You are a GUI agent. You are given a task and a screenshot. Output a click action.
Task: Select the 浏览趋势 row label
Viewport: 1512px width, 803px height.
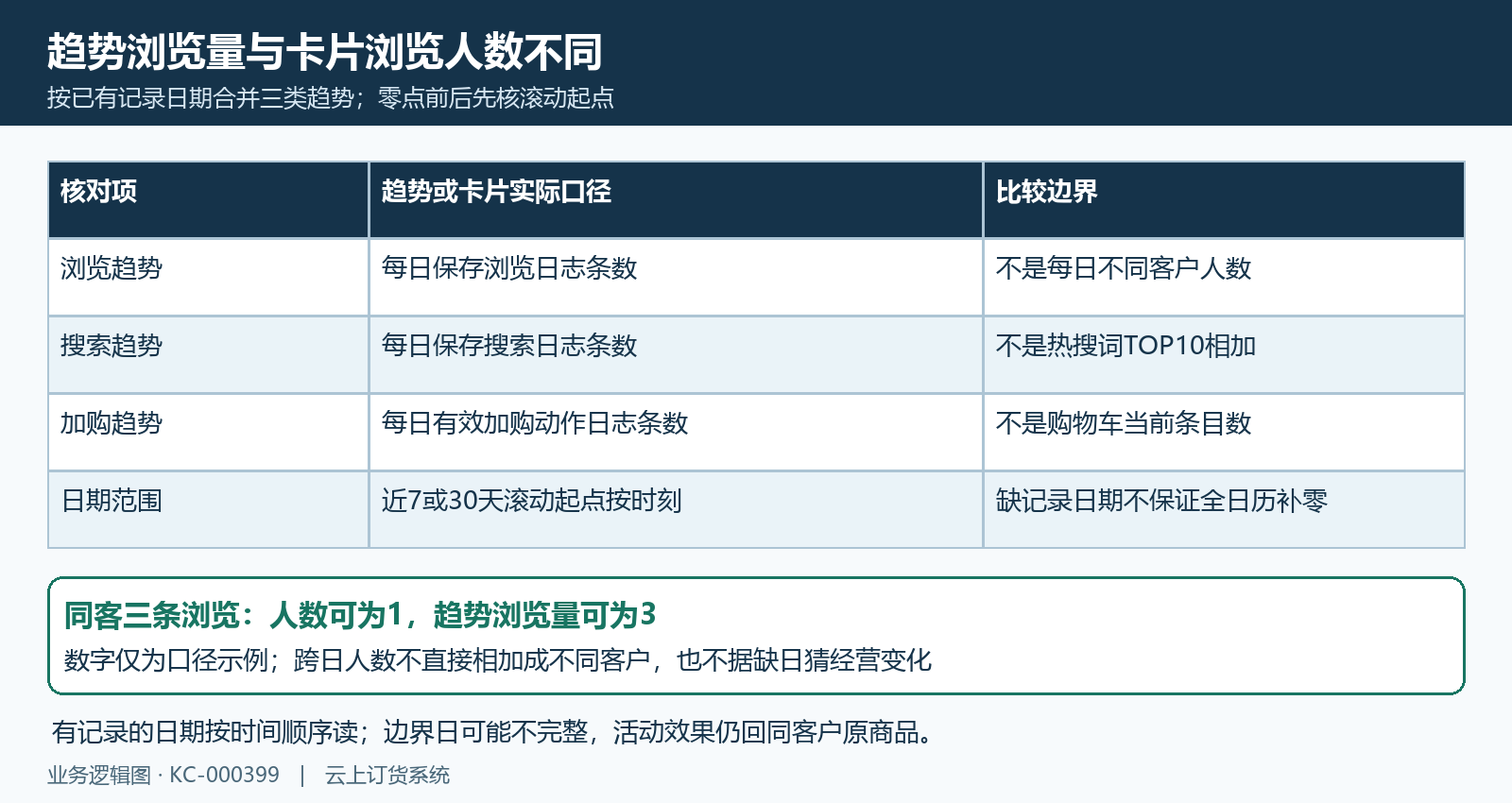[x=112, y=268]
